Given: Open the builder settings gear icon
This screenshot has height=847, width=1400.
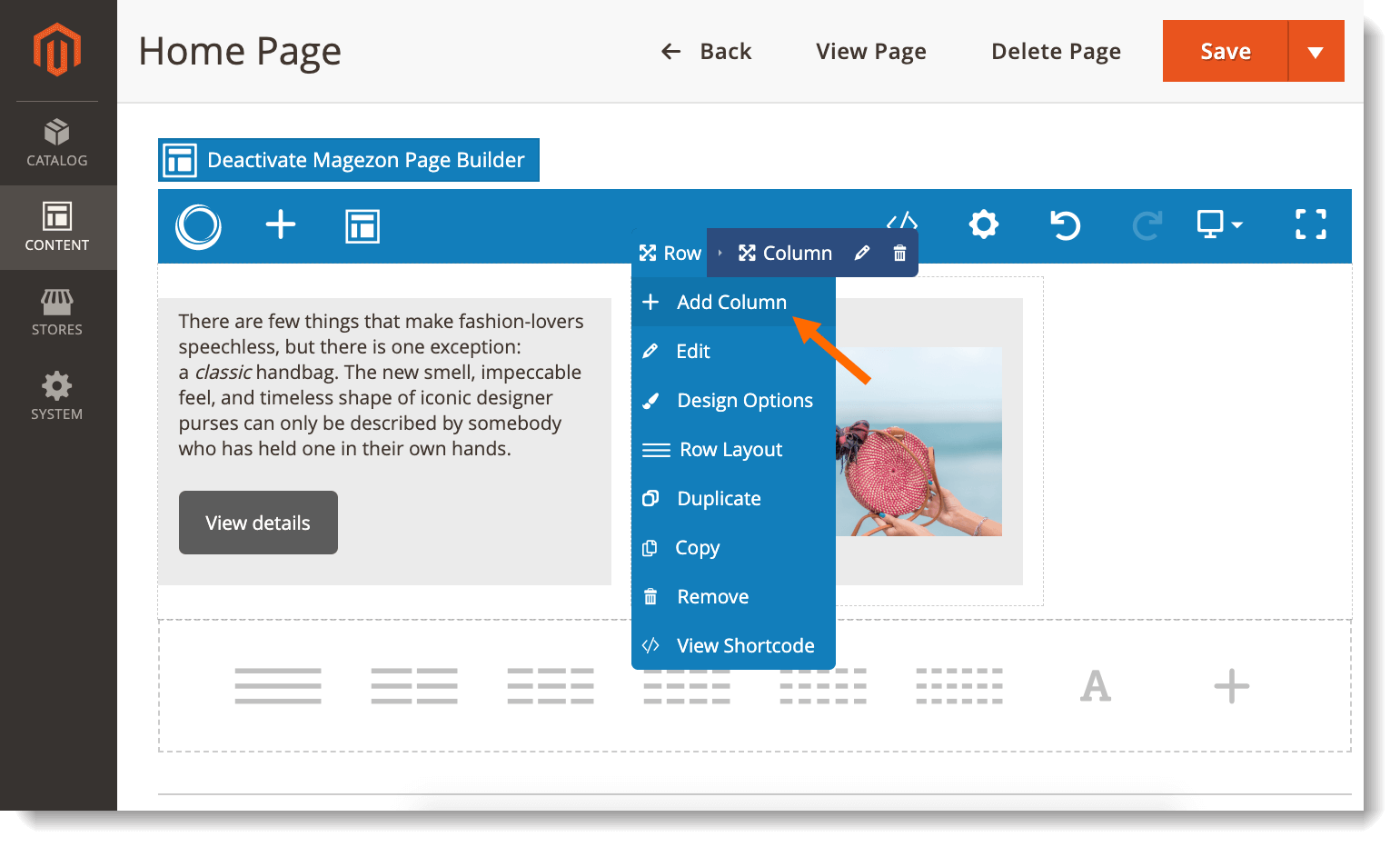Looking at the screenshot, I should pos(983,225).
